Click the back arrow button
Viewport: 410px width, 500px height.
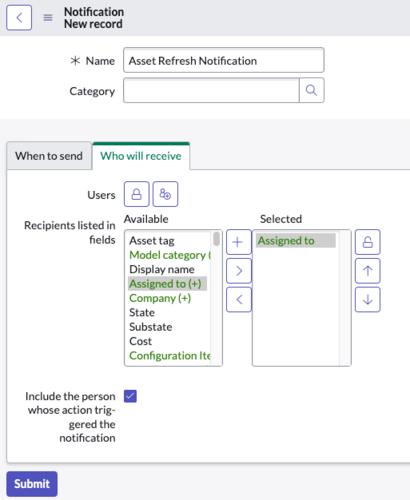pyautogui.click(x=19, y=18)
